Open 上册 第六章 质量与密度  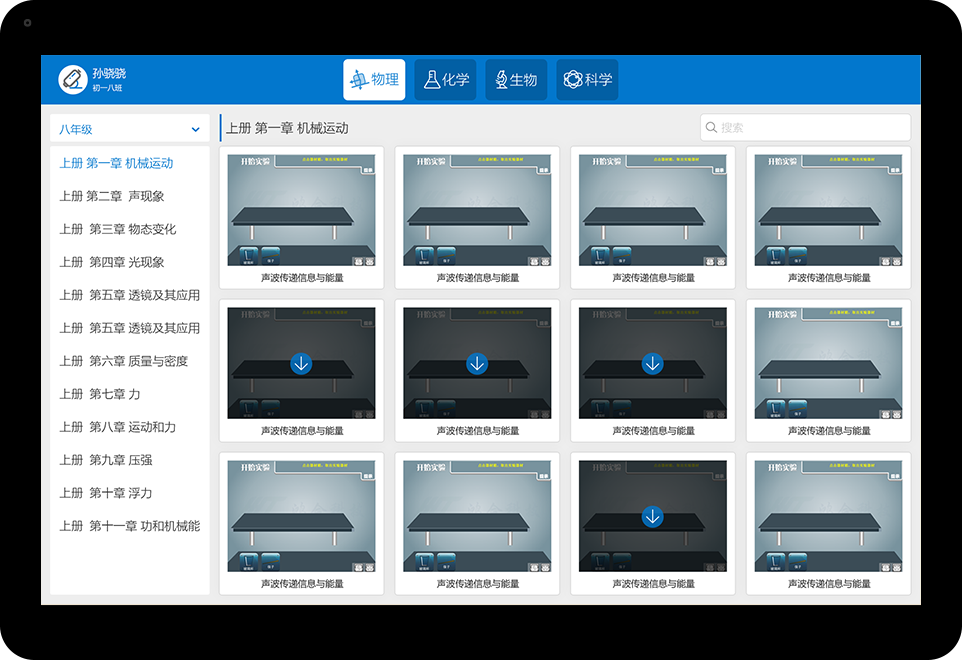(123, 362)
